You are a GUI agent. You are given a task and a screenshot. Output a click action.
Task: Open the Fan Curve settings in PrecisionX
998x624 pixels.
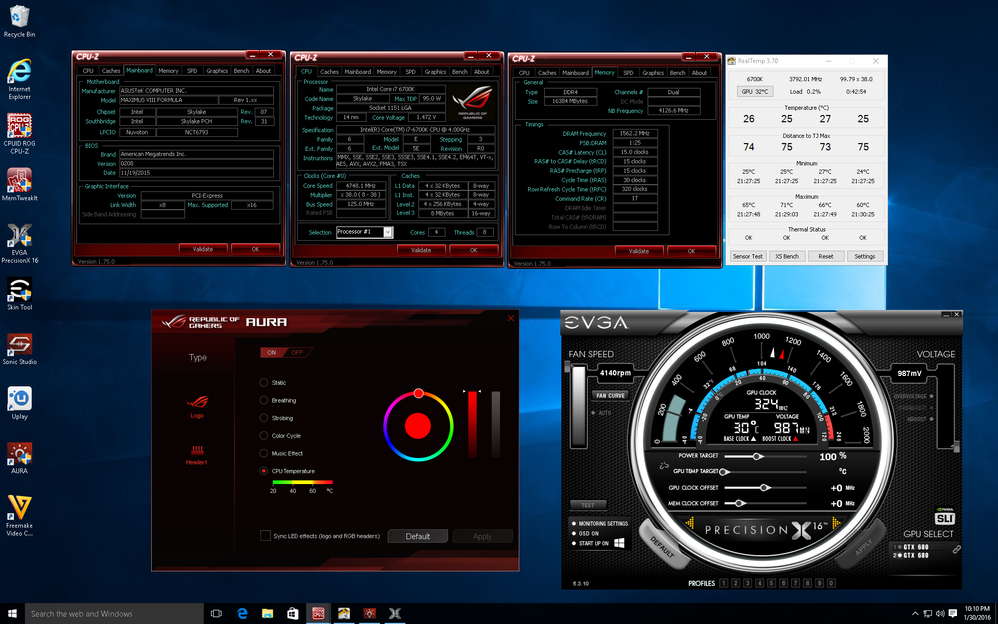point(610,395)
